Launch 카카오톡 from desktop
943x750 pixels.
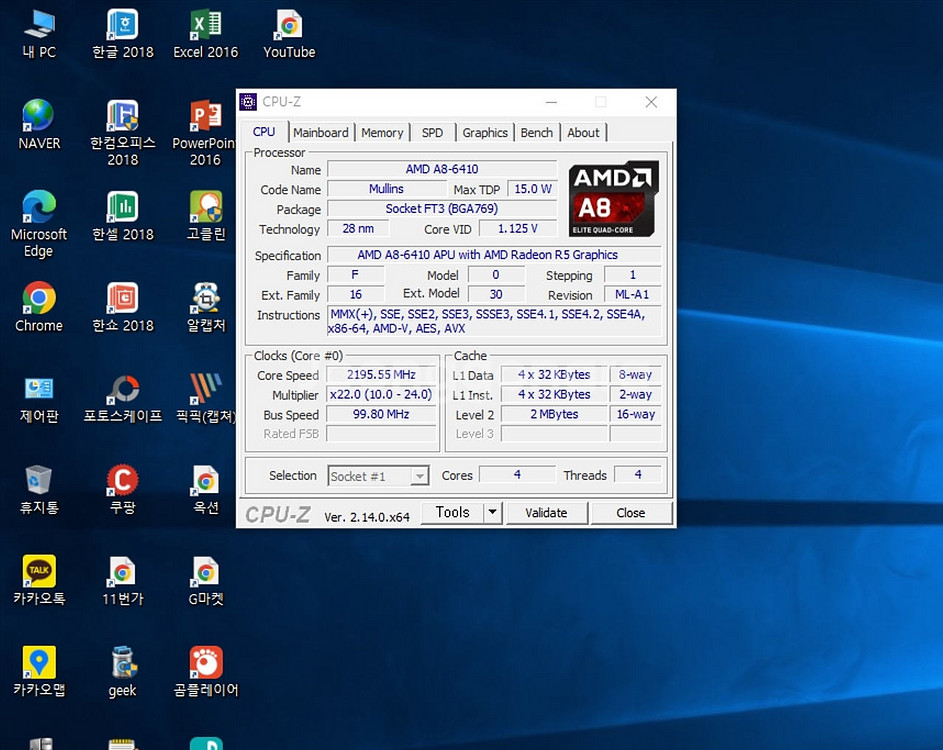coord(39,580)
